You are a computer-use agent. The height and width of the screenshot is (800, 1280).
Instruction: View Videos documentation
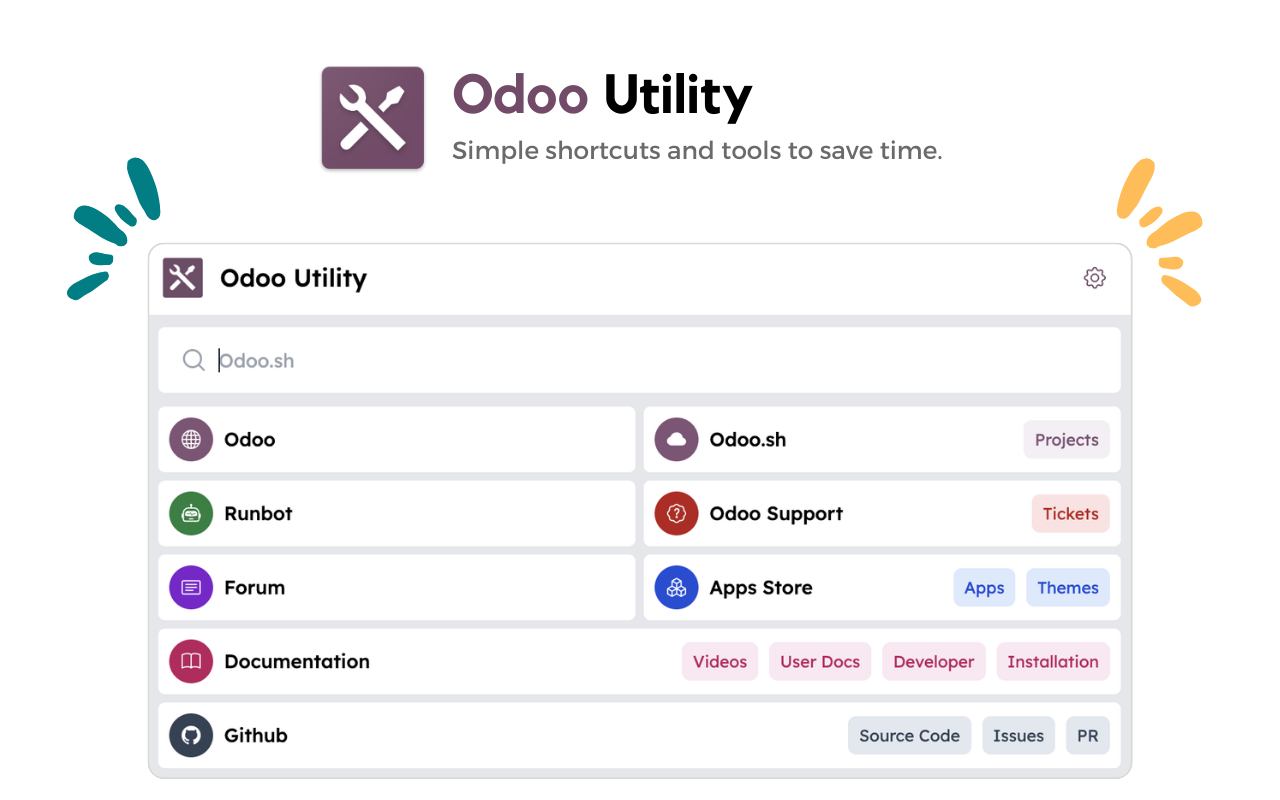tap(719, 661)
